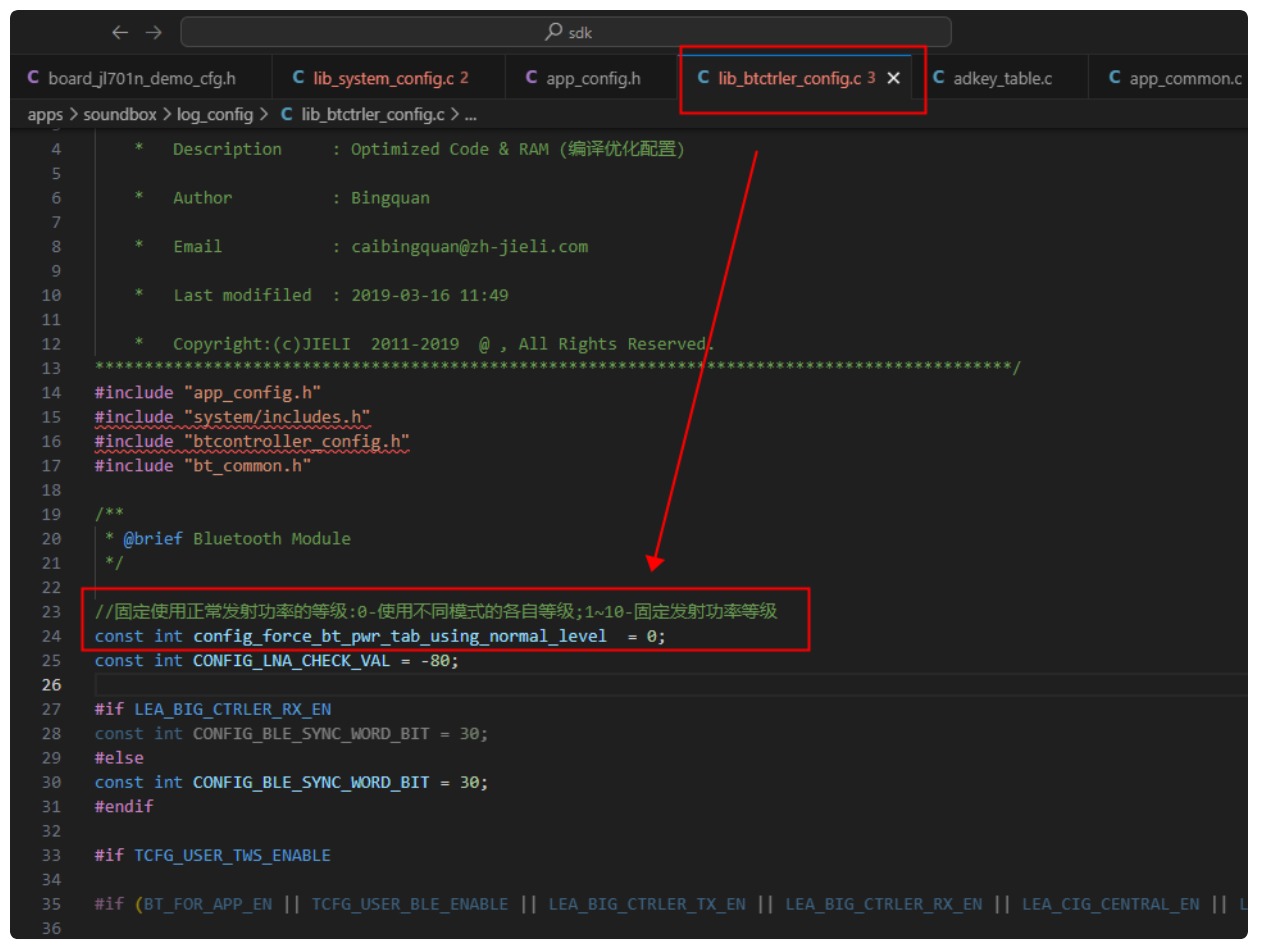Screen dimensions: 1262x950
Task: Open the sdk command center search box
Action: 566,32
